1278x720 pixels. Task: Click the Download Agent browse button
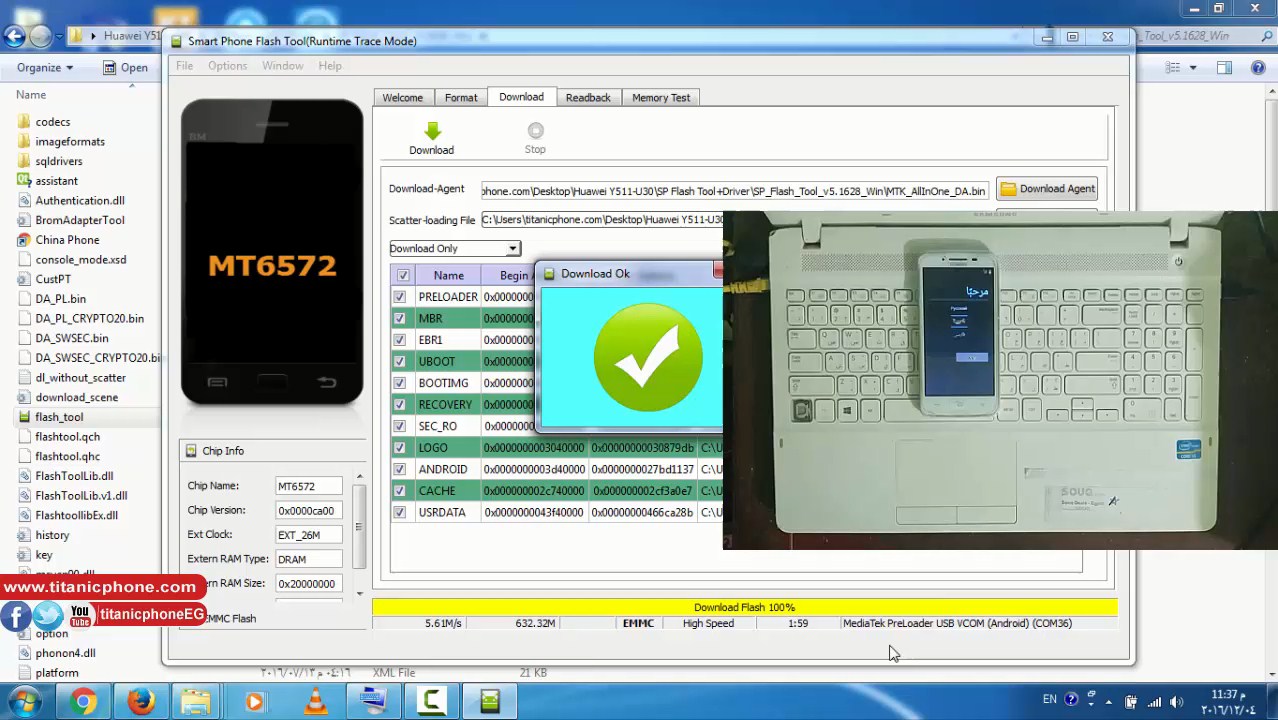[x=1047, y=189]
